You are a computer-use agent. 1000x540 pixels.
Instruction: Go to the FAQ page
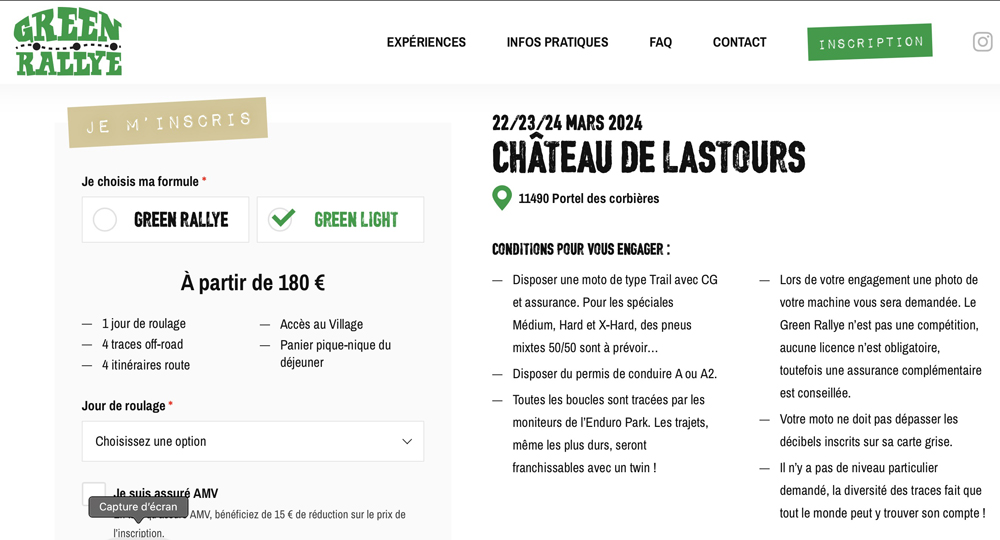660,42
